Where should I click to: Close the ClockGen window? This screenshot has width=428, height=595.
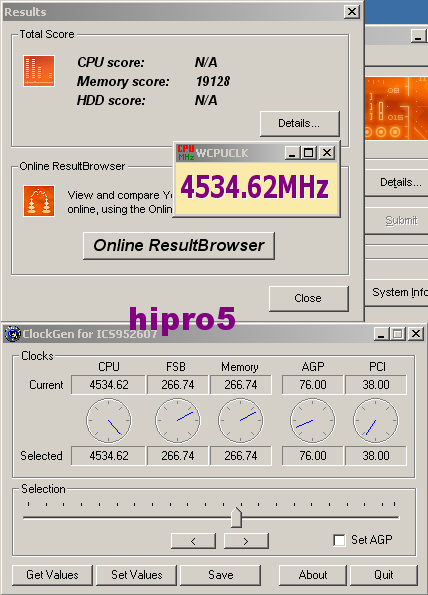pos(416,334)
